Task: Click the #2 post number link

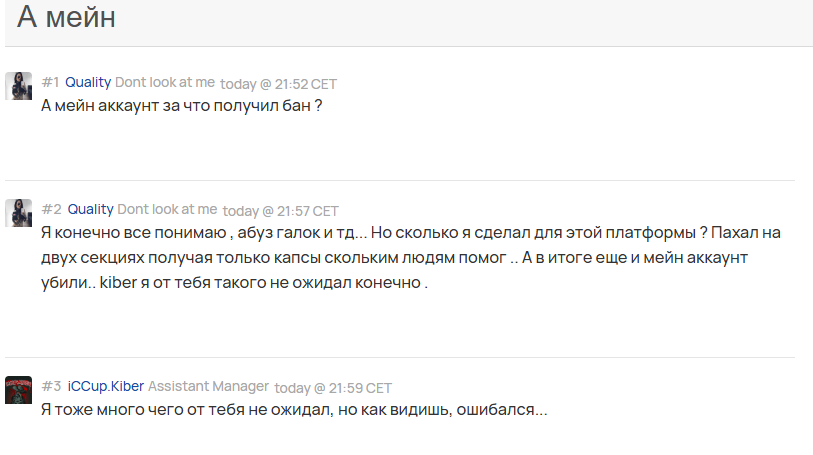Action: click(x=51, y=209)
